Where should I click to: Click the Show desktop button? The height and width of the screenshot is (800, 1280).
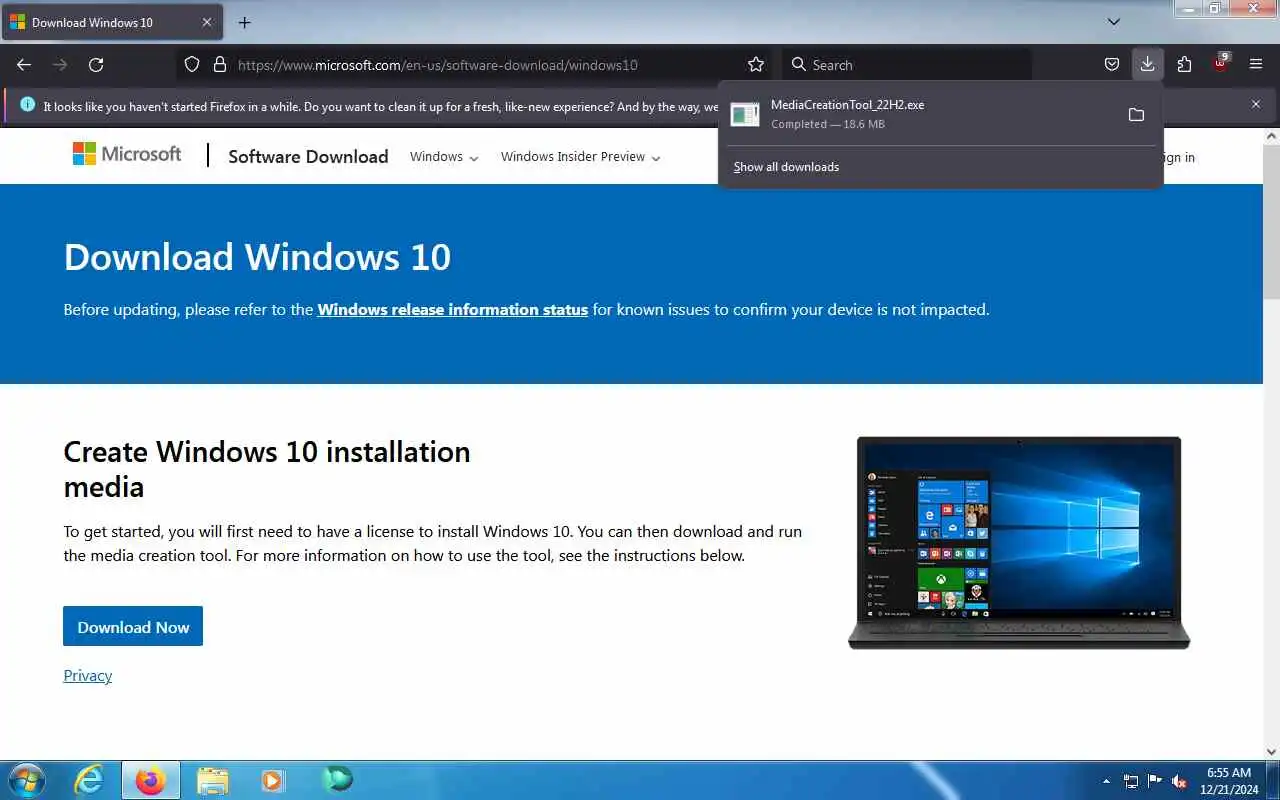click(x=1273, y=780)
